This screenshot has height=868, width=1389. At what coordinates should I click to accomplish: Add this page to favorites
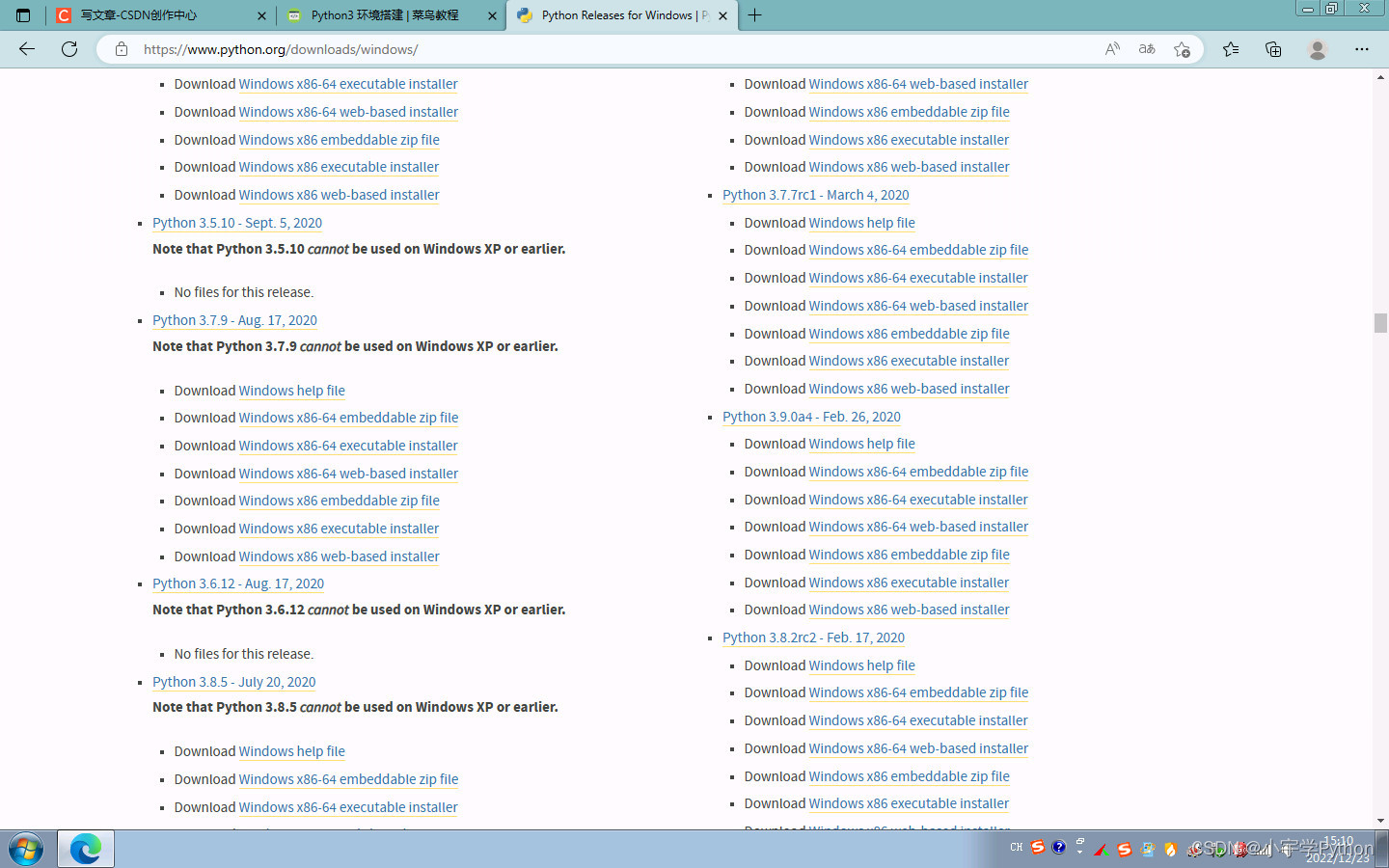tap(1182, 49)
